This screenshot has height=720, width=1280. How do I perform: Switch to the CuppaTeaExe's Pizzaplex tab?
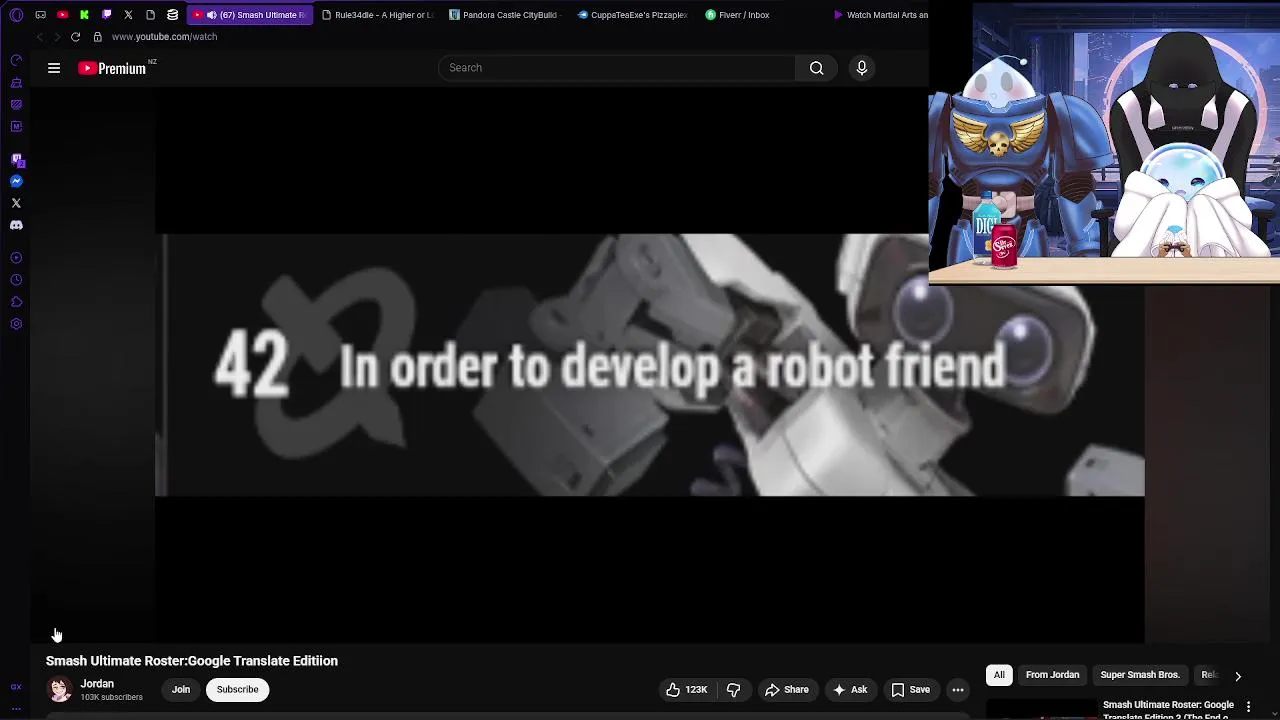[x=632, y=15]
